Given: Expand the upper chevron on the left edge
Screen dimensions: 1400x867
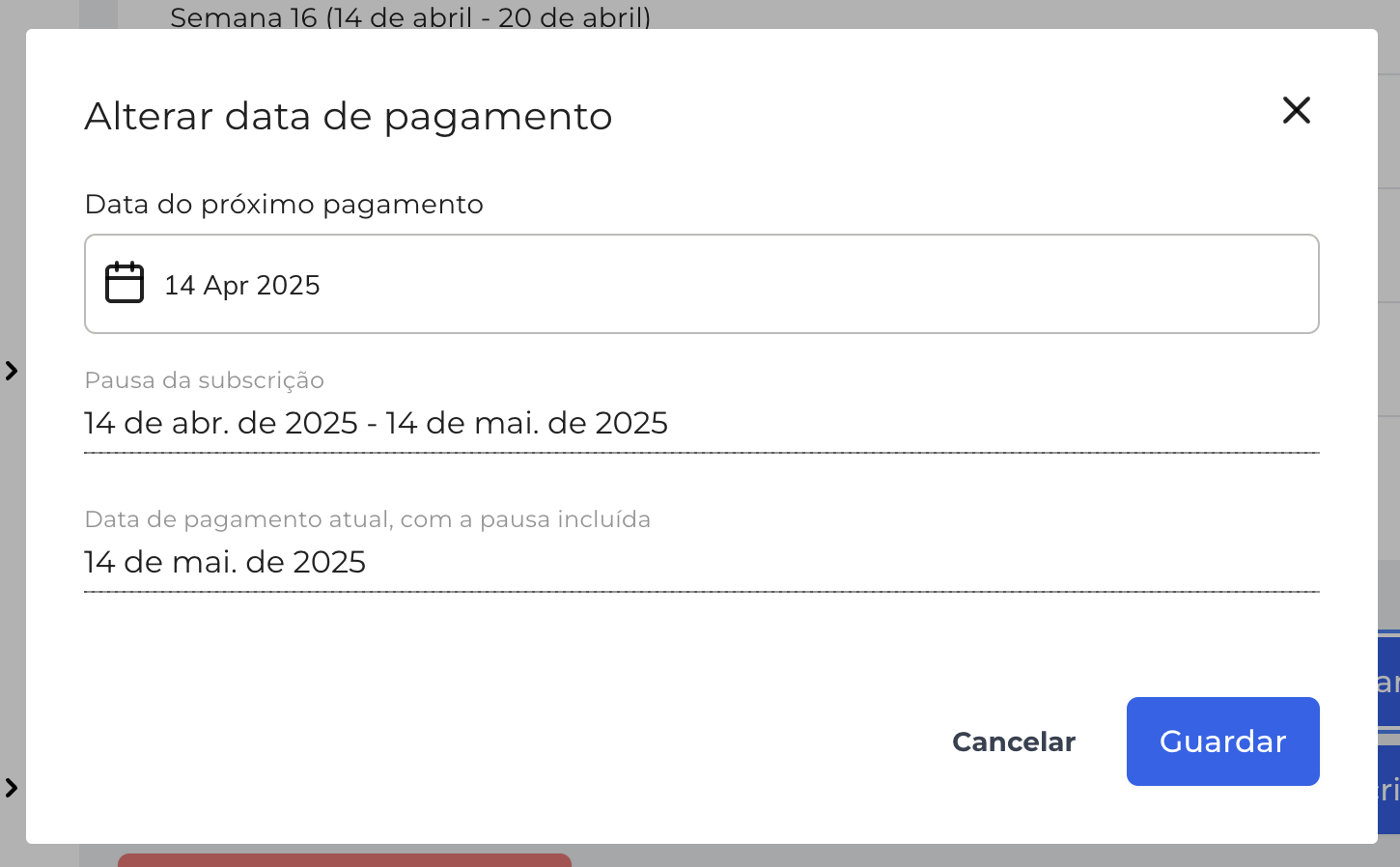Looking at the screenshot, I should tap(12, 371).
